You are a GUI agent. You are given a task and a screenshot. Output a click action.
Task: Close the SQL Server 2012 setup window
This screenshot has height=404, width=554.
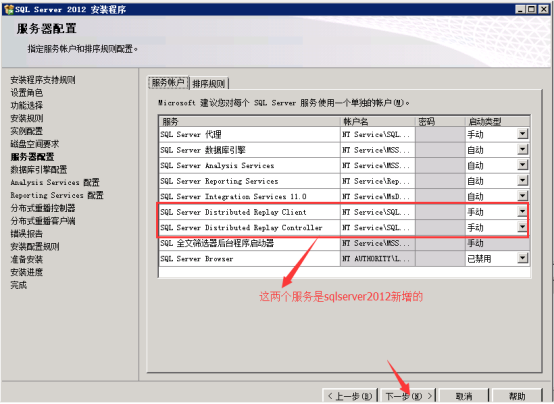pos(543,10)
